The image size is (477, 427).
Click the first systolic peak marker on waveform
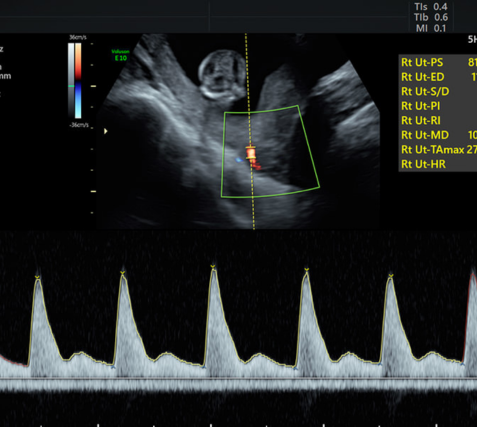click(x=37, y=277)
